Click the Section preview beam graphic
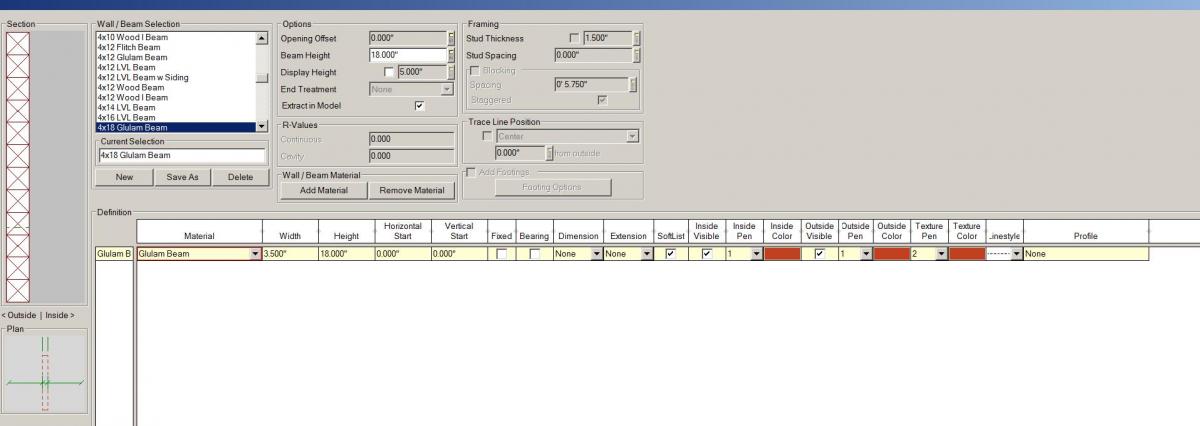The image size is (1200, 426). (18, 165)
